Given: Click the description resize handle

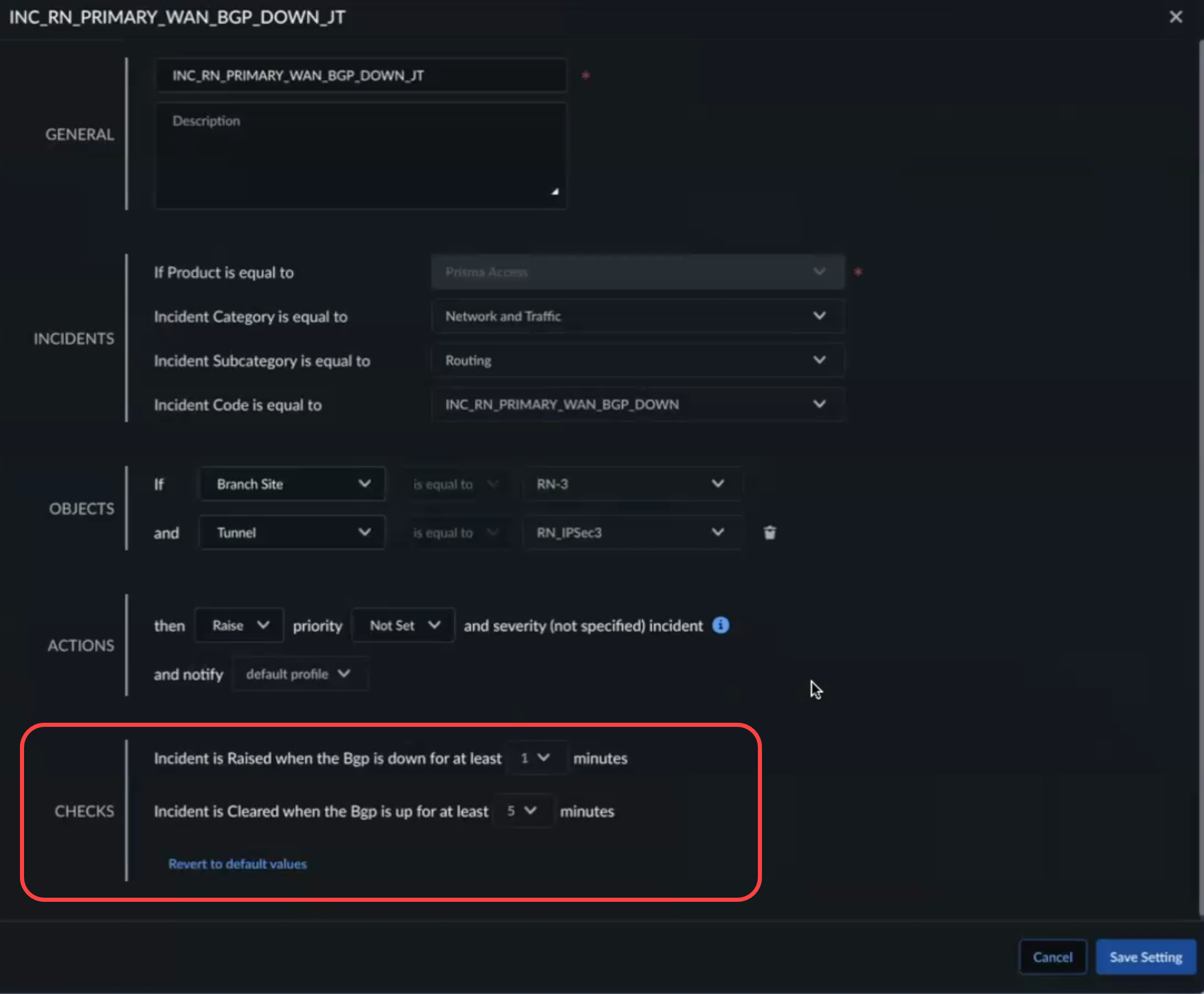Looking at the screenshot, I should pos(554,191).
